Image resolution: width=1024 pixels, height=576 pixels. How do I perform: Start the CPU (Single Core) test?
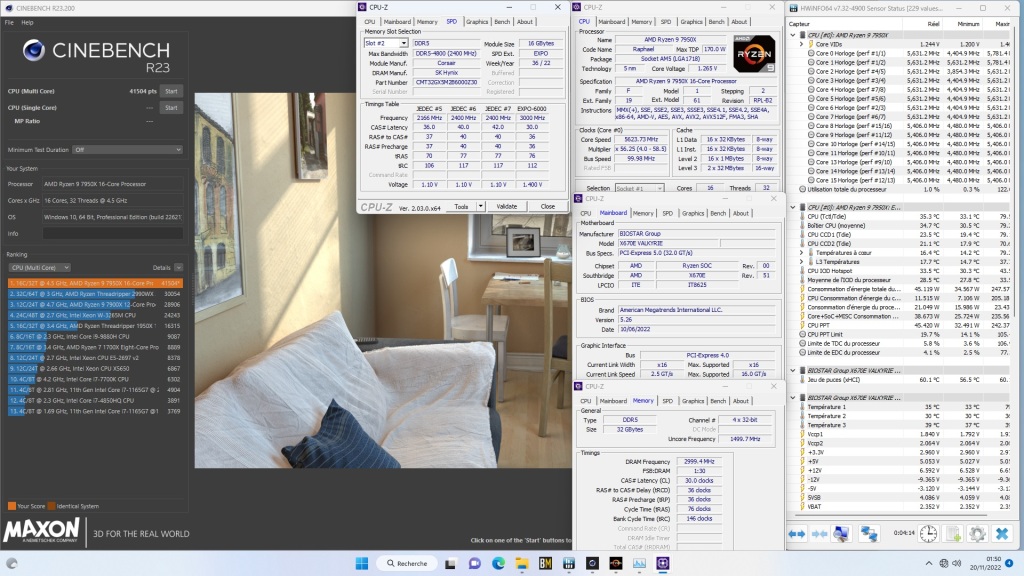[x=171, y=108]
